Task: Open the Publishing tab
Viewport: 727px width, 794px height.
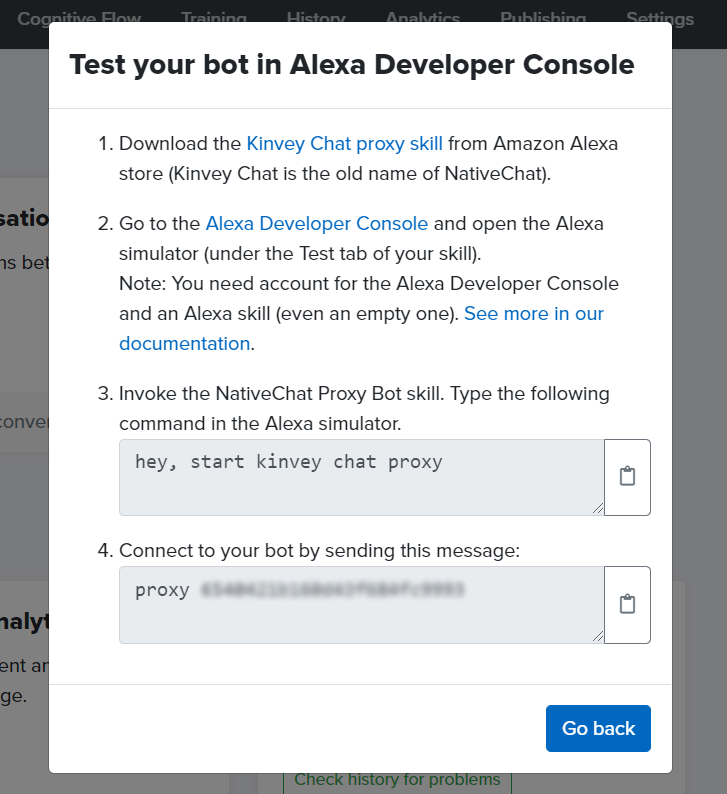Action: (x=543, y=18)
